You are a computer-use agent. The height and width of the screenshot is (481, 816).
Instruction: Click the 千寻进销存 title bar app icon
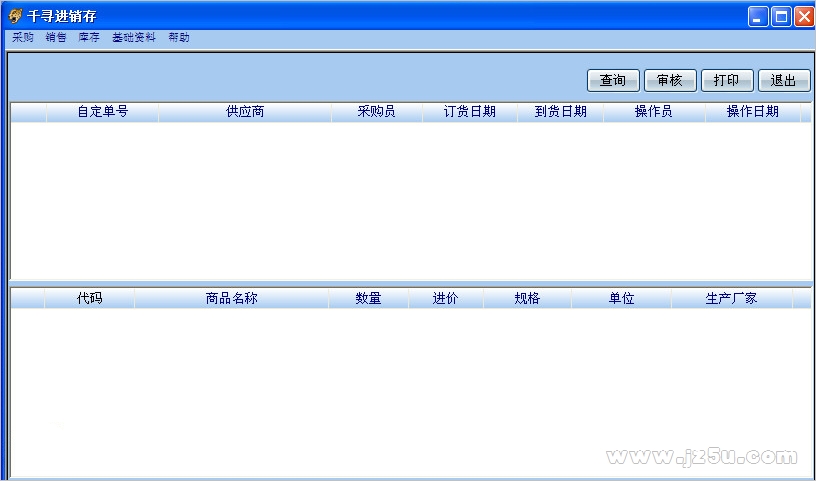[16, 16]
